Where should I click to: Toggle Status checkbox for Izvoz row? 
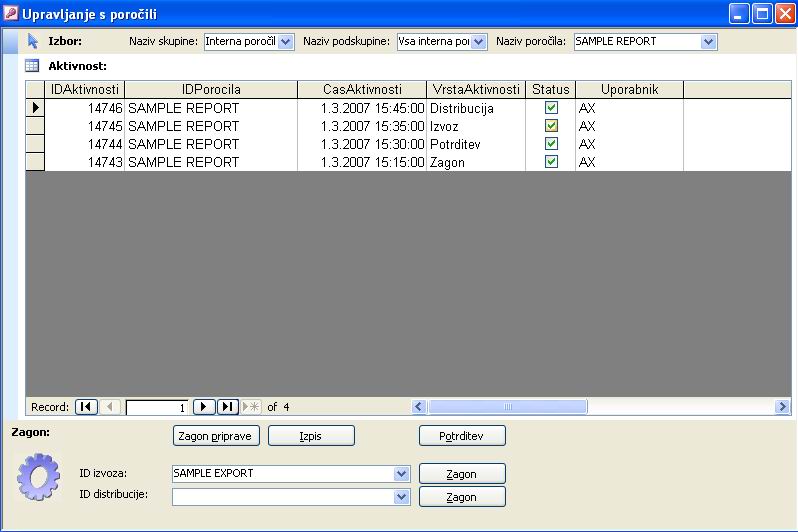coord(551,126)
